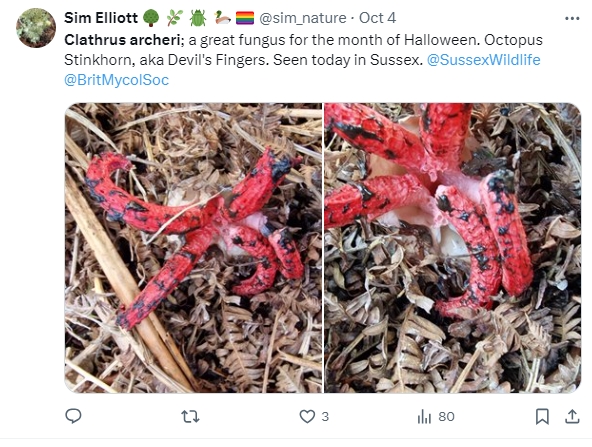
Task: Open the right fungus close-up photo
Action: (453, 248)
